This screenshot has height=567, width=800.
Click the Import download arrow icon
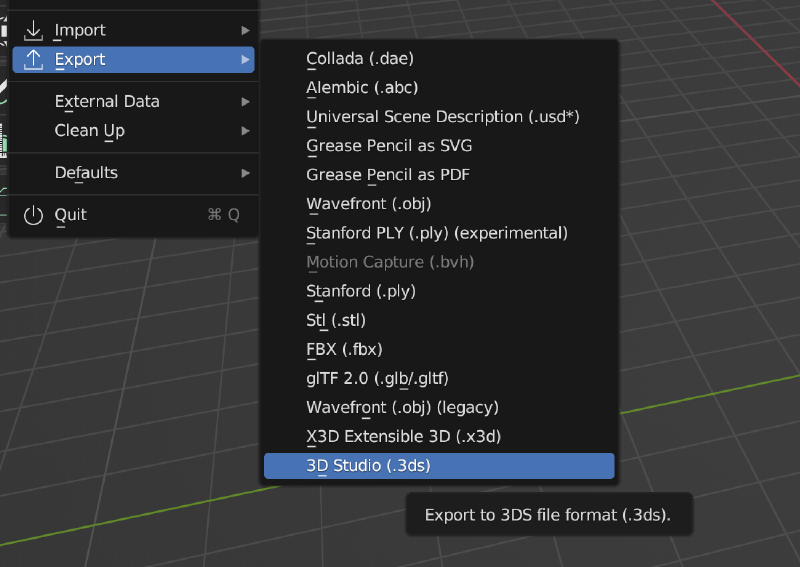(x=33, y=31)
